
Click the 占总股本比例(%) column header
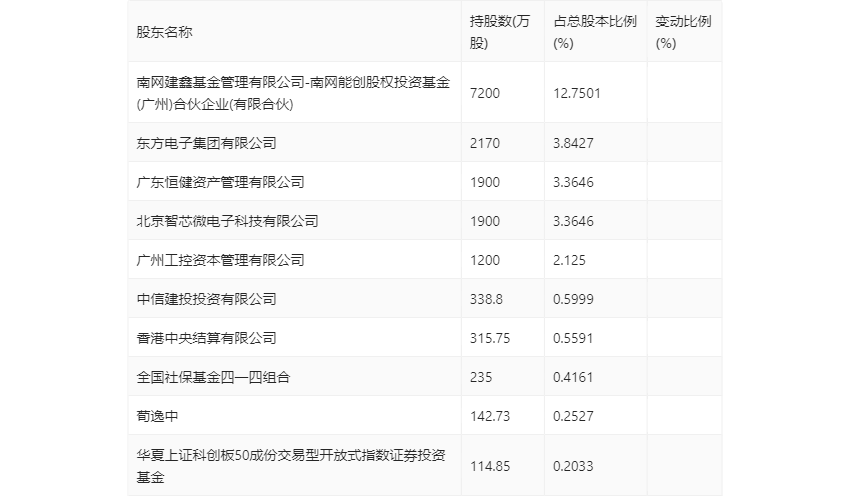(x=595, y=32)
